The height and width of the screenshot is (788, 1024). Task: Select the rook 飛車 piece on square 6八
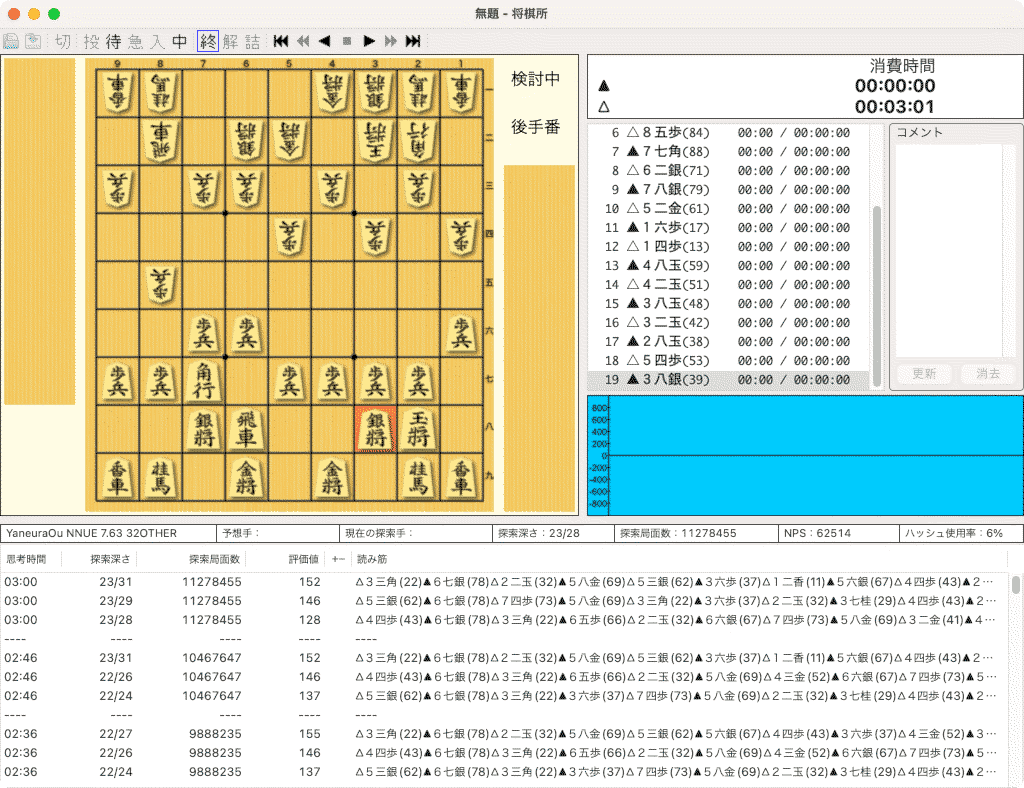pyautogui.click(x=246, y=429)
